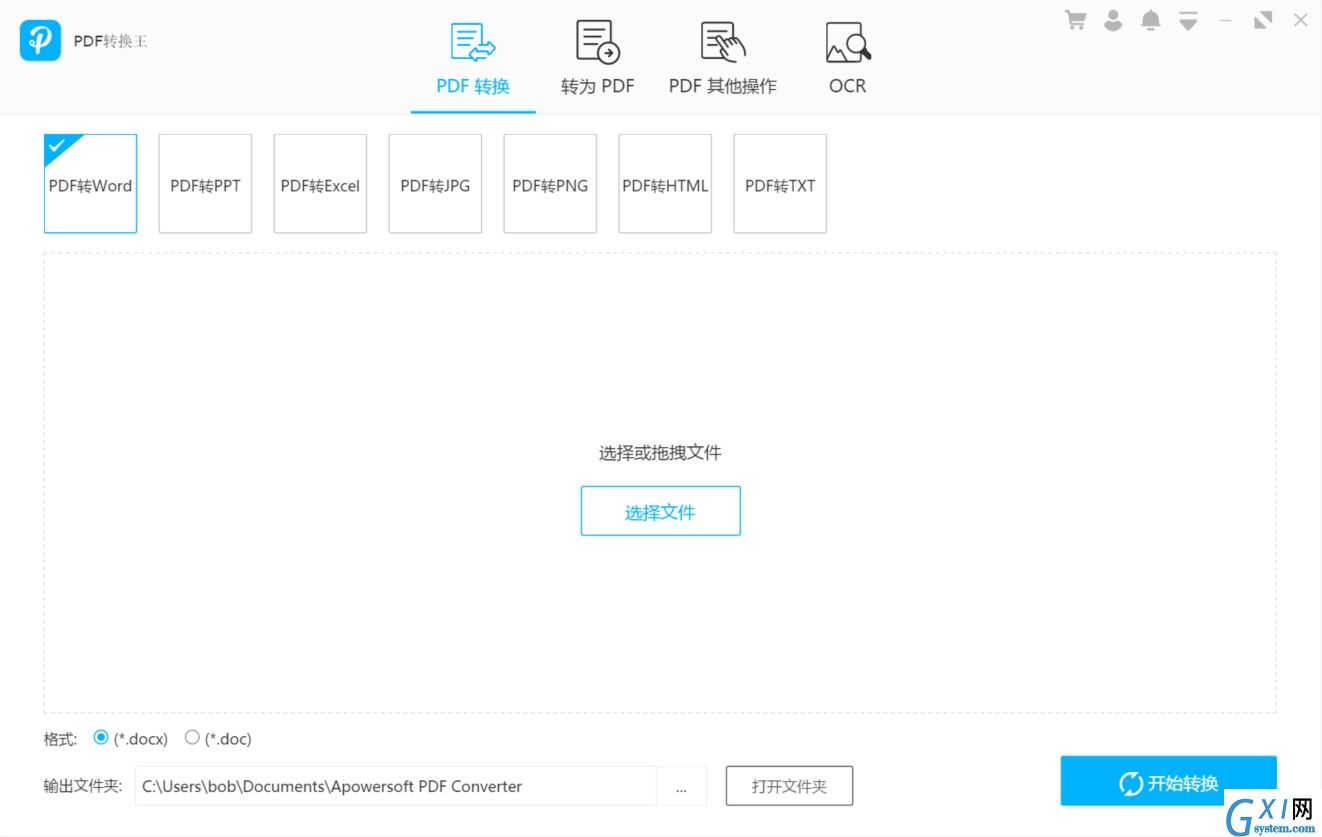
Task: Select the PDF转Excel conversion tile
Action: (320, 184)
